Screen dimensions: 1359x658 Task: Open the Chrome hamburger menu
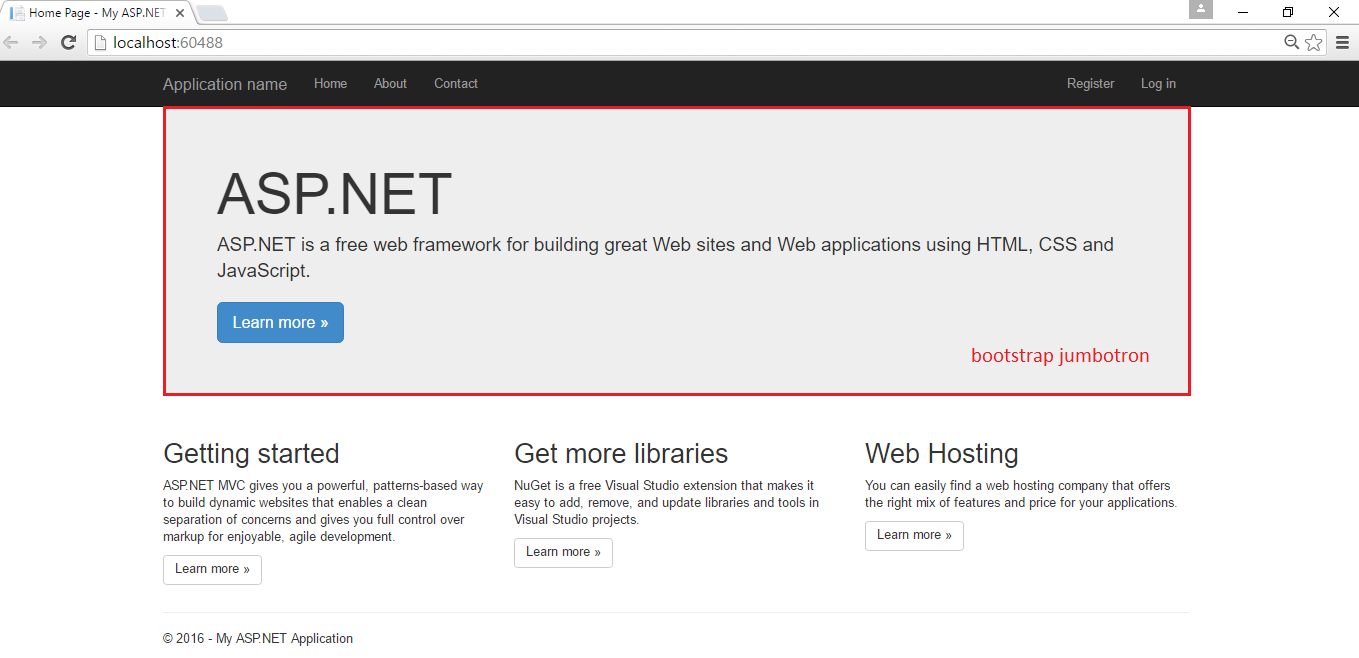[1343, 42]
